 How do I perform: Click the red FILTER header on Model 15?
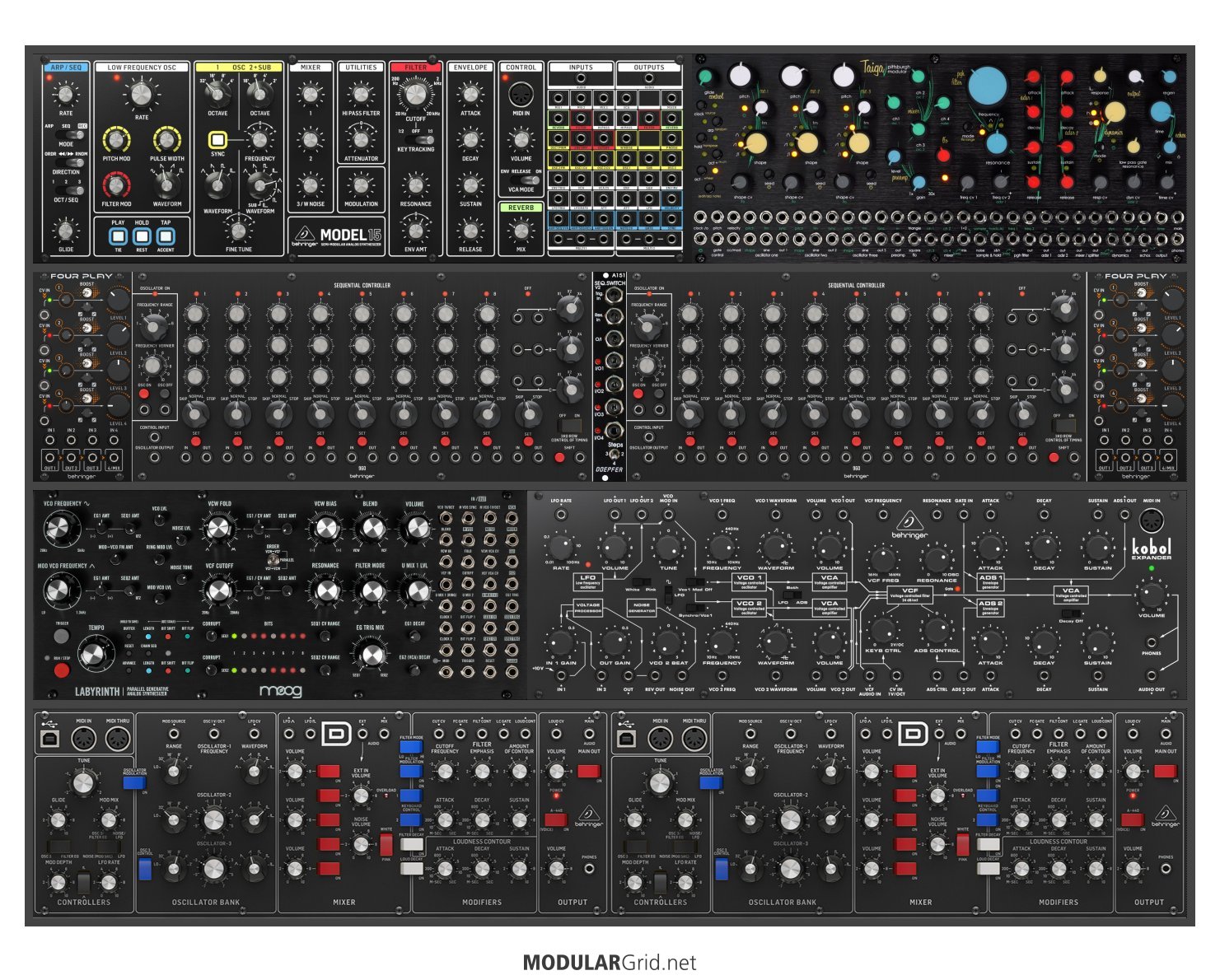(x=416, y=68)
